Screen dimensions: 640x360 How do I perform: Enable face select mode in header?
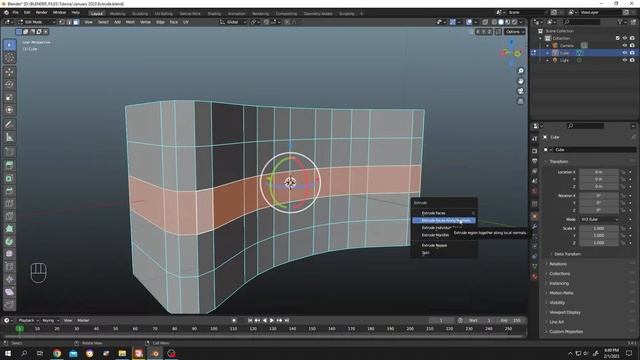(76, 22)
